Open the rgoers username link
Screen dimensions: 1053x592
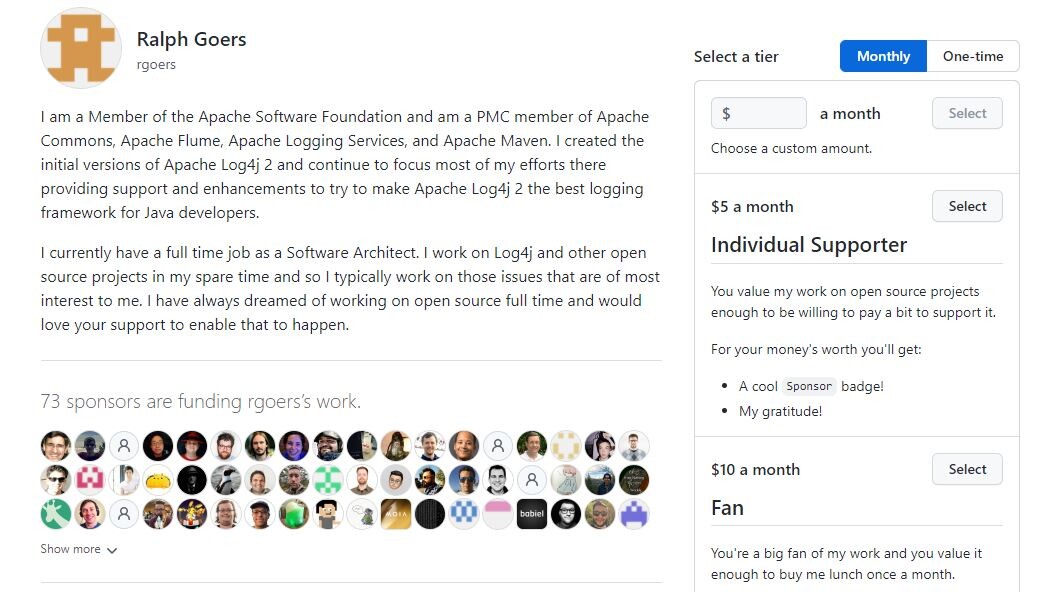point(156,65)
